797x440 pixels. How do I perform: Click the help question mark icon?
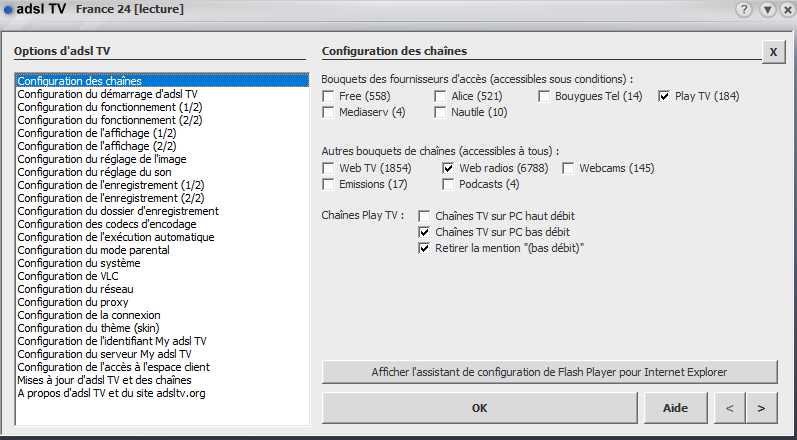744,9
